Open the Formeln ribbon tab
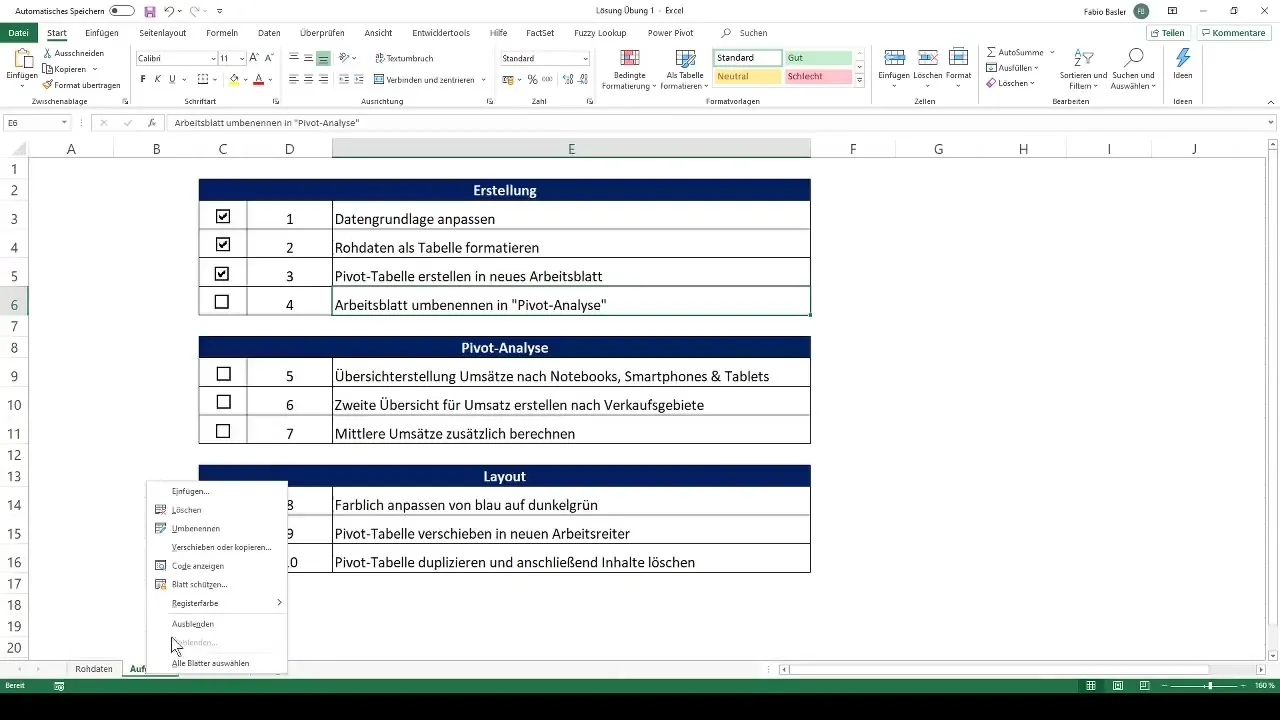The image size is (1280, 720). coord(222,33)
